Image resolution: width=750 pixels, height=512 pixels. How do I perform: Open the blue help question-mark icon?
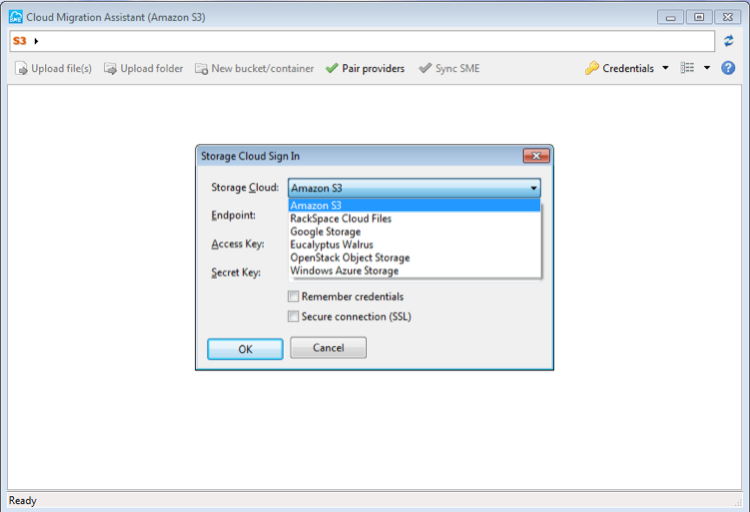coord(728,68)
